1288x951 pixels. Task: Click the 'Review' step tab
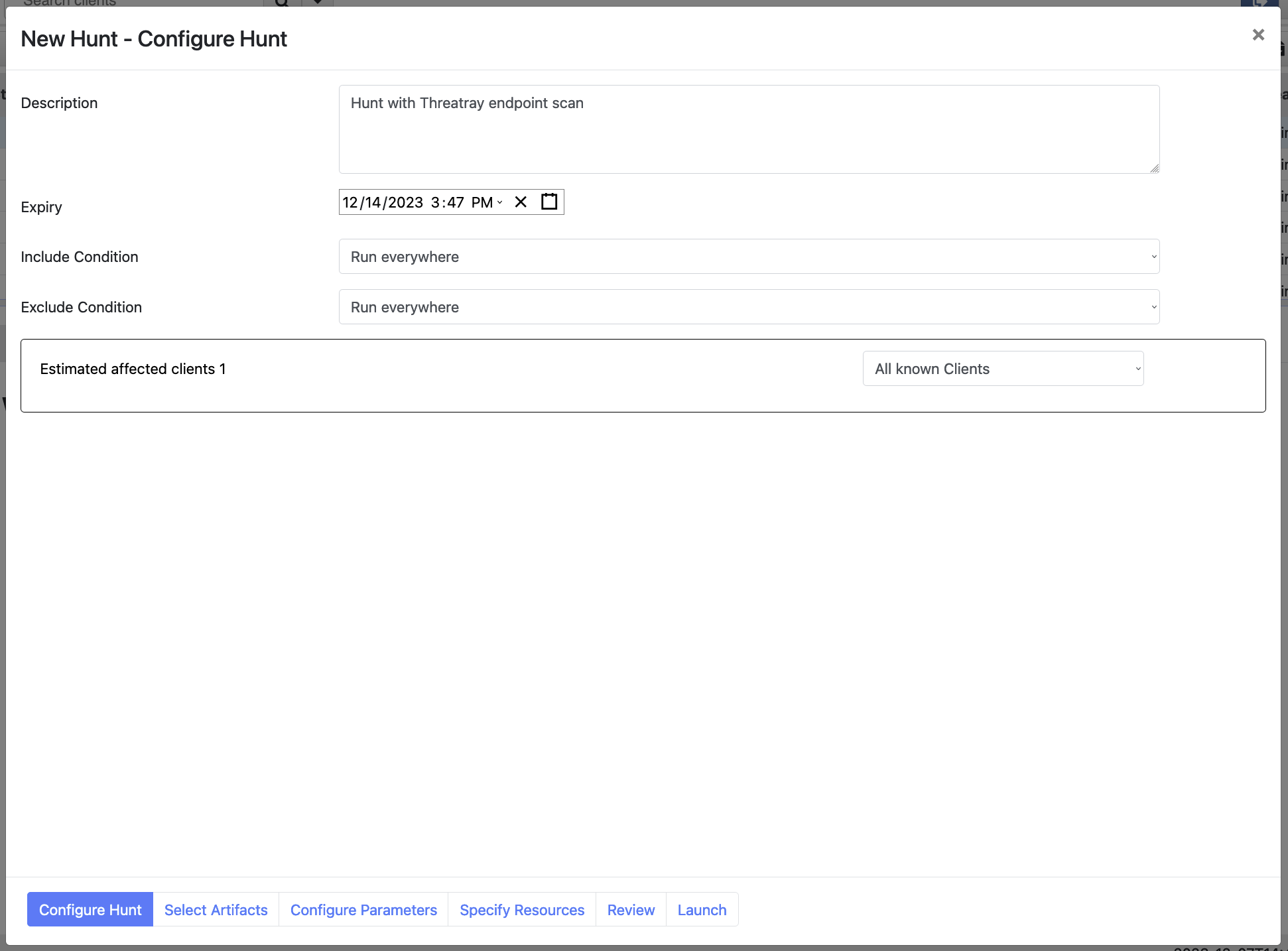631,909
